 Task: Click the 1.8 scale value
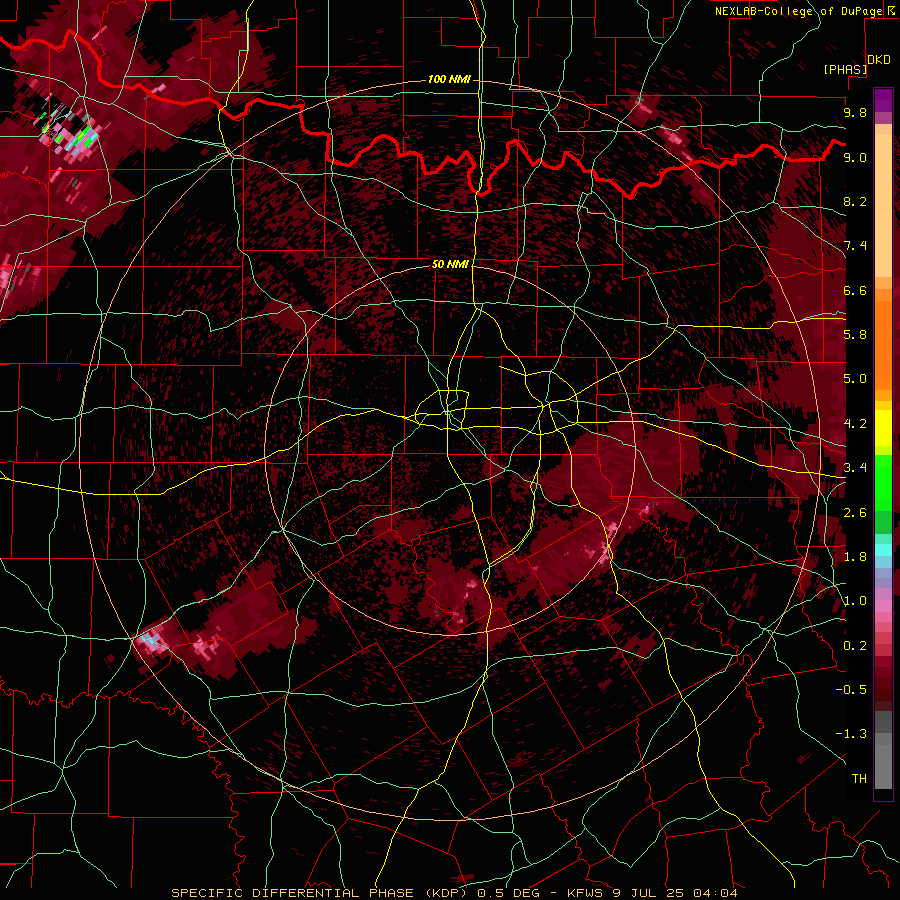(855, 557)
